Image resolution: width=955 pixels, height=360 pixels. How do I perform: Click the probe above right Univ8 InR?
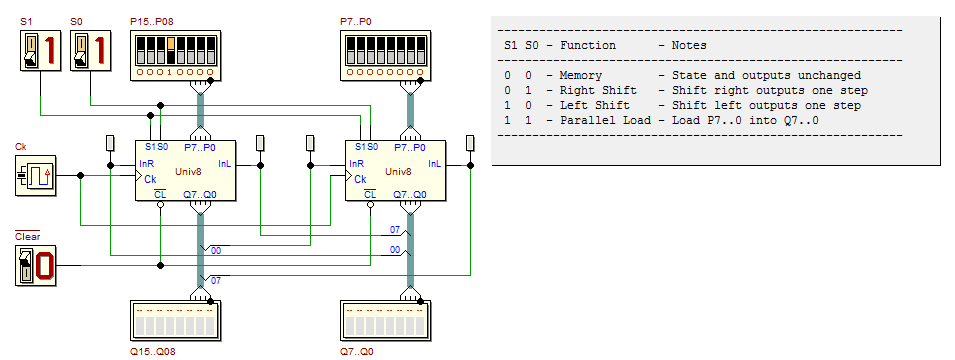[x=310, y=143]
